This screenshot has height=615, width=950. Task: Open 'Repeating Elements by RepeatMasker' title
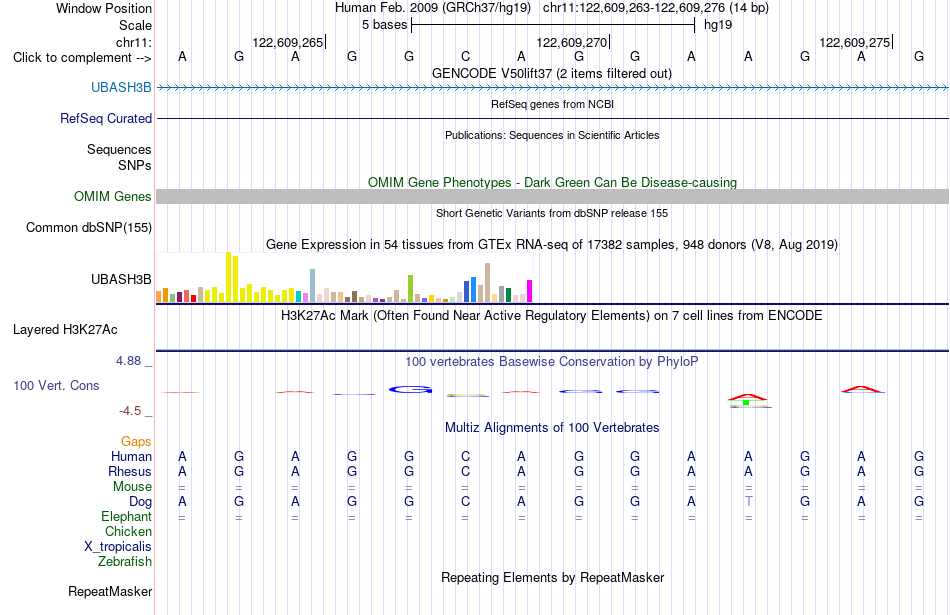click(552, 577)
